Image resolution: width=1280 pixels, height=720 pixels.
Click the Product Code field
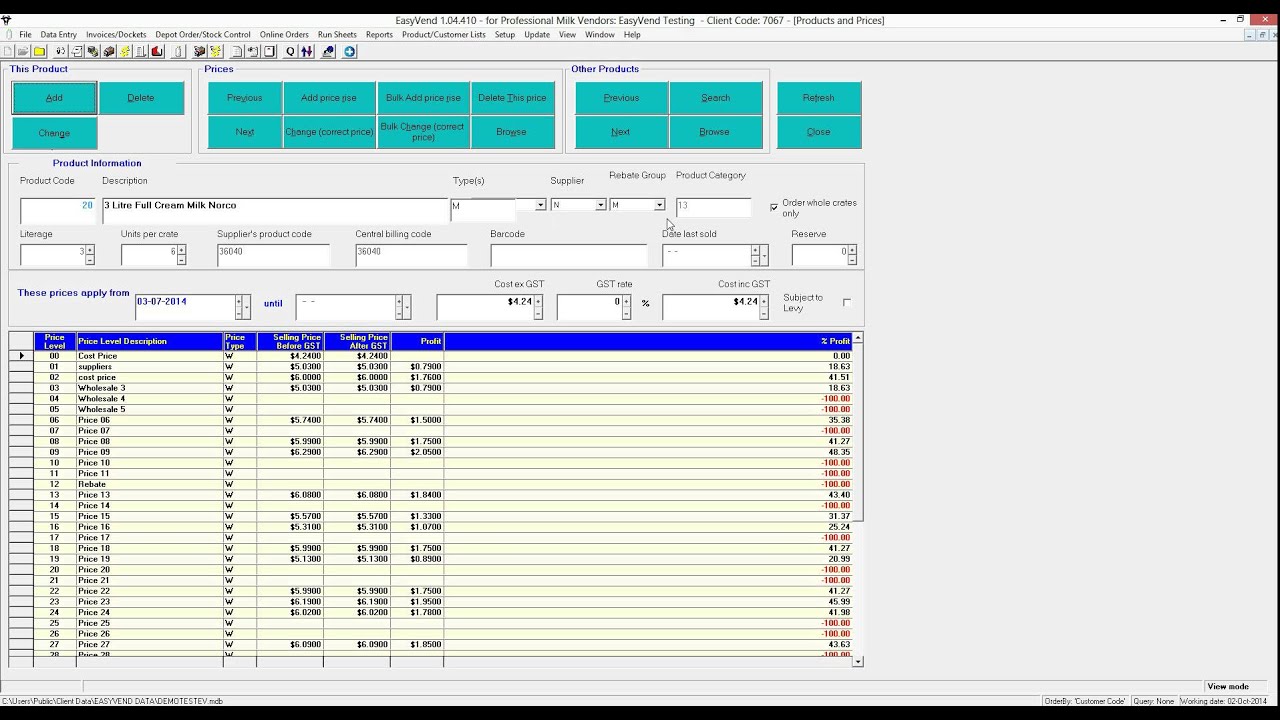58,210
